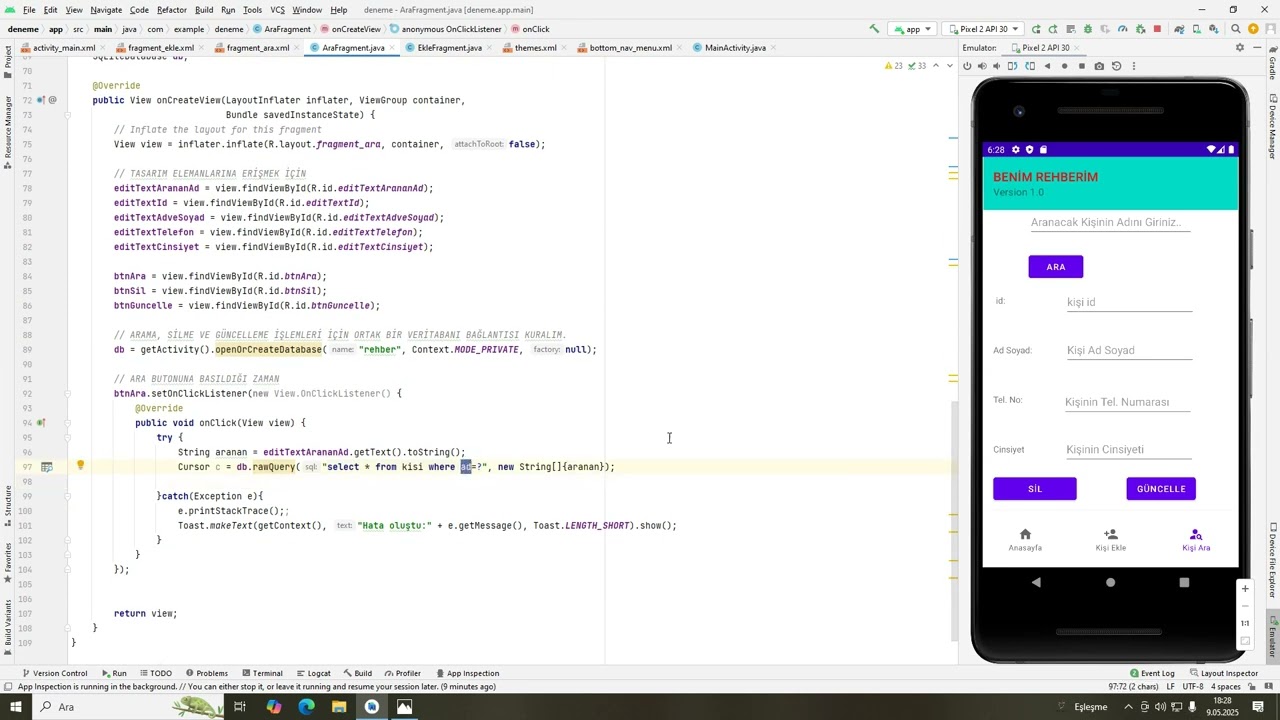Open the emulator Snapshots icon
1280x720 pixels.
(1117, 66)
